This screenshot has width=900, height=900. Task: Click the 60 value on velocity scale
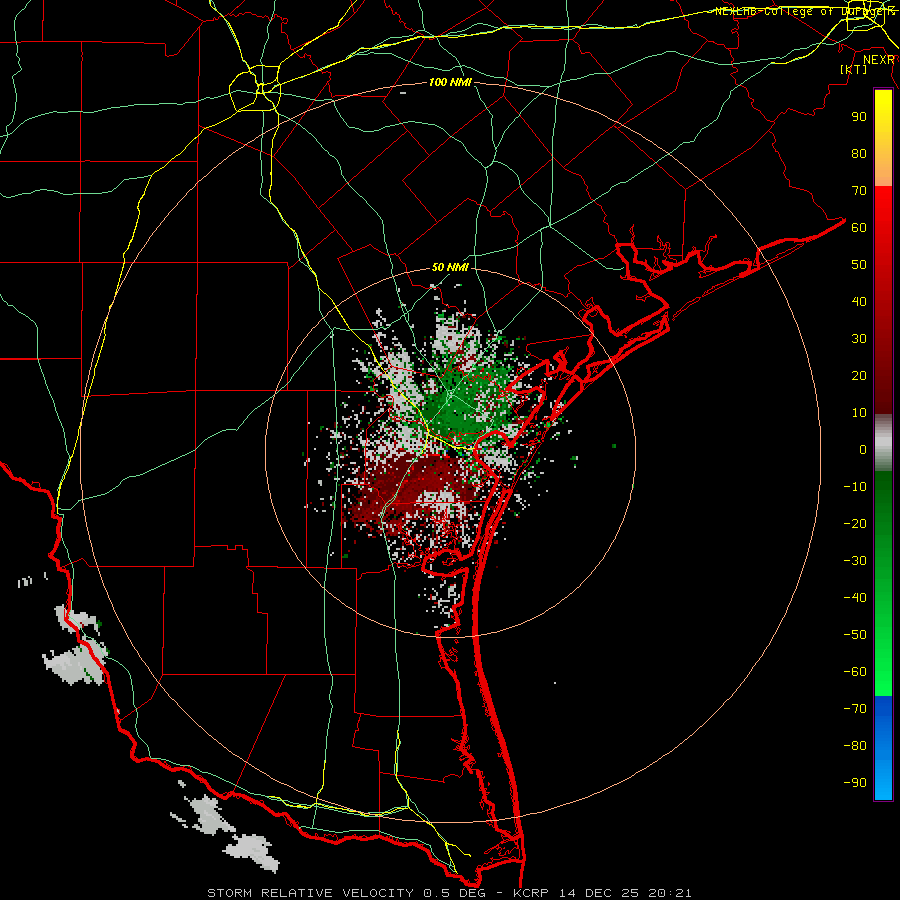click(x=859, y=227)
